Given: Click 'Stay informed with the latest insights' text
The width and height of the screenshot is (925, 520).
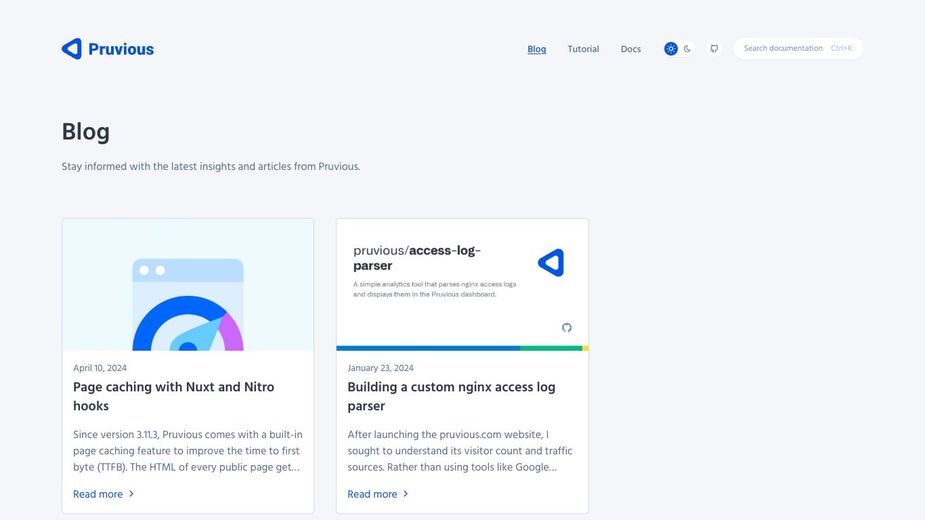Looking at the screenshot, I should (211, 166).
